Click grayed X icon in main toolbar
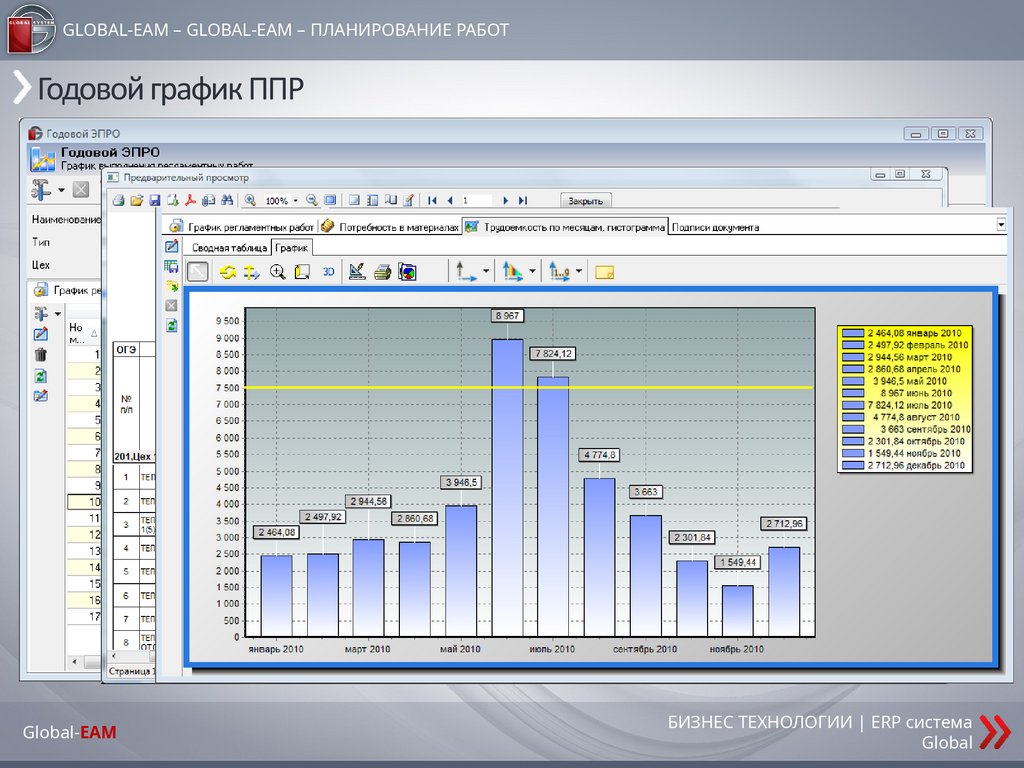1024x768 pixels. (x=80, y=190)
